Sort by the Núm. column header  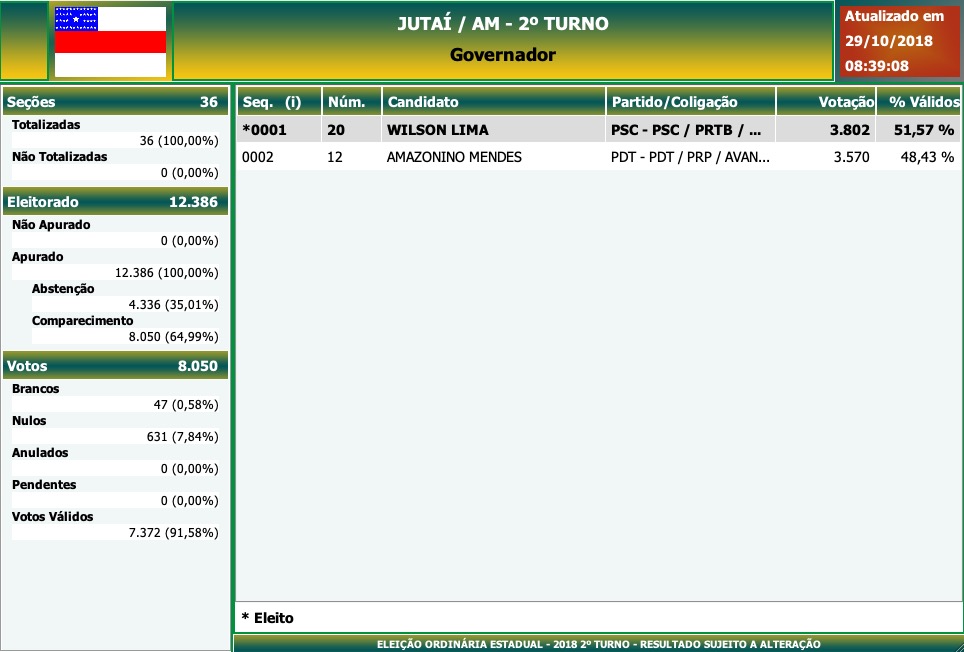tap(352, 102)
